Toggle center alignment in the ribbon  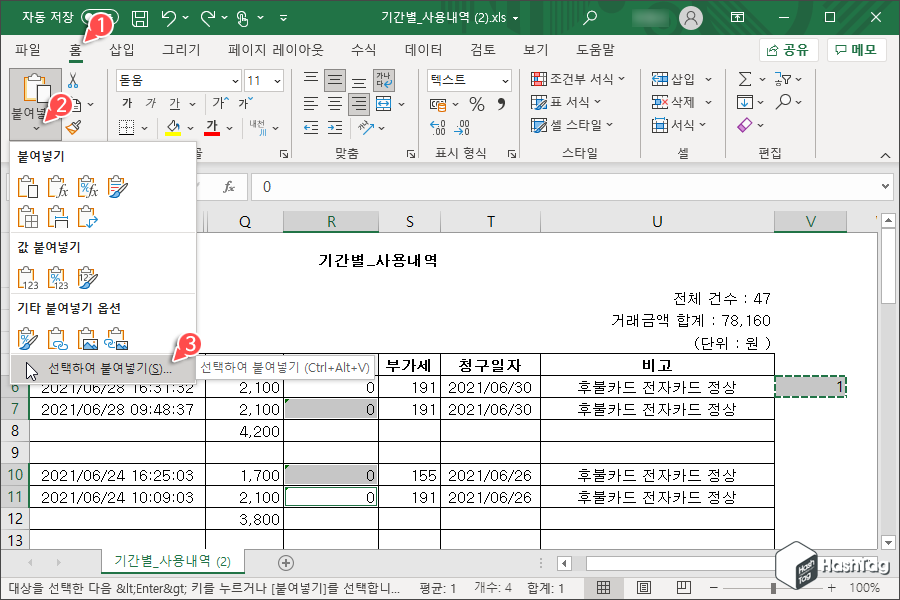point(335,103)
